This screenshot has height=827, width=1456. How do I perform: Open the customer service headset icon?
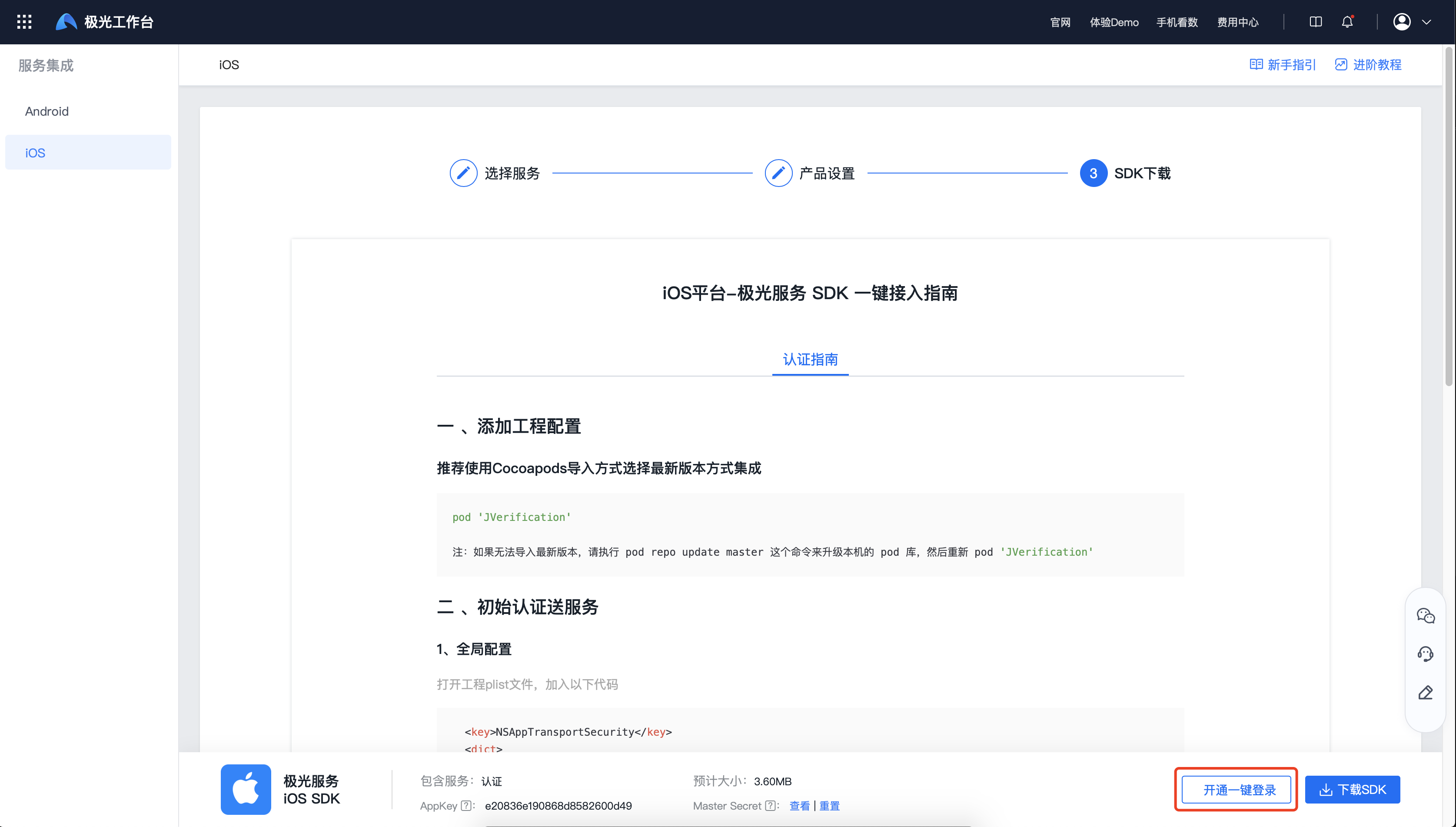1425,654
